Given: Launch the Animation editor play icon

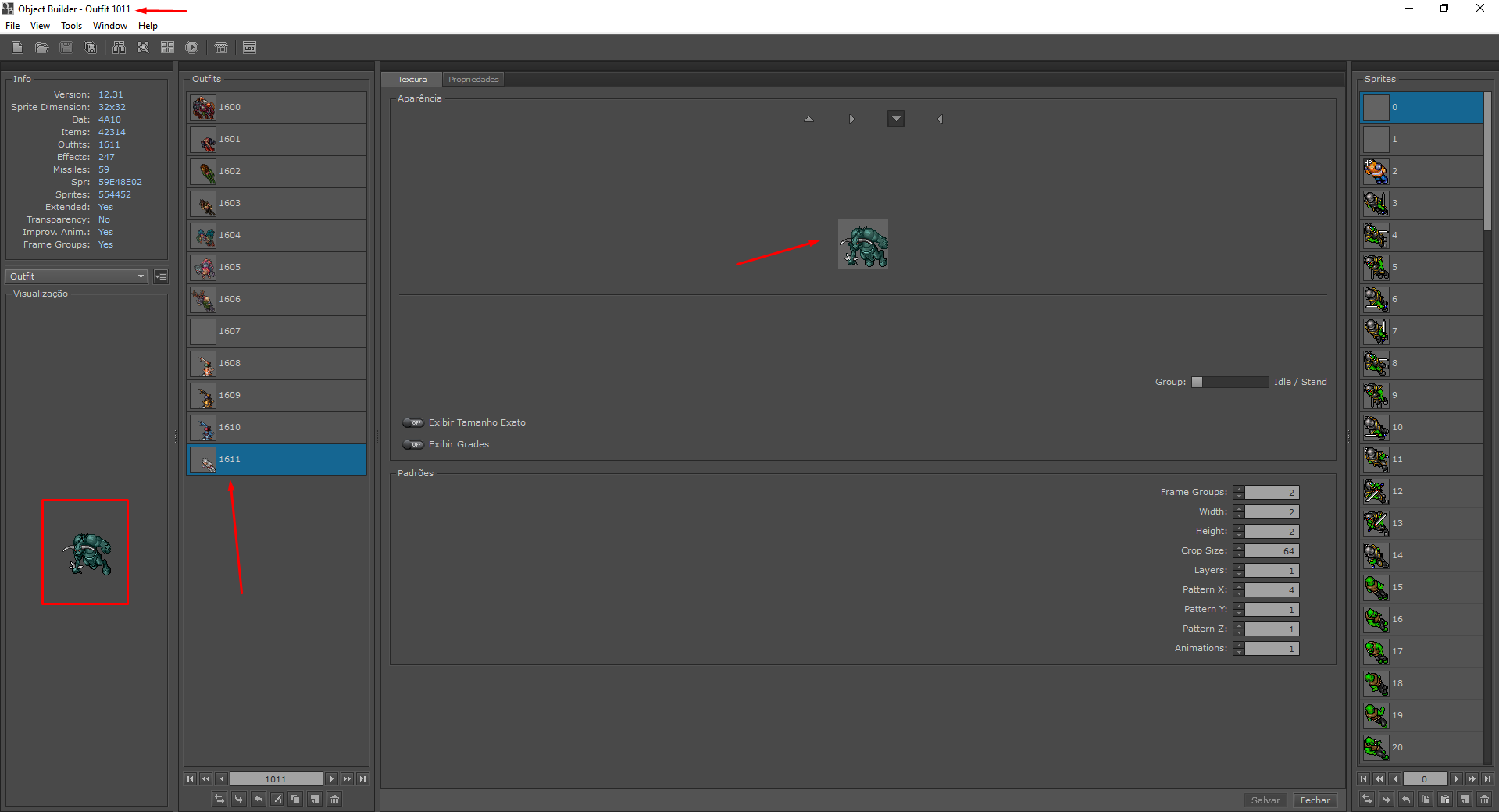Looking at the screenshot, I should (x=191, y=48).
